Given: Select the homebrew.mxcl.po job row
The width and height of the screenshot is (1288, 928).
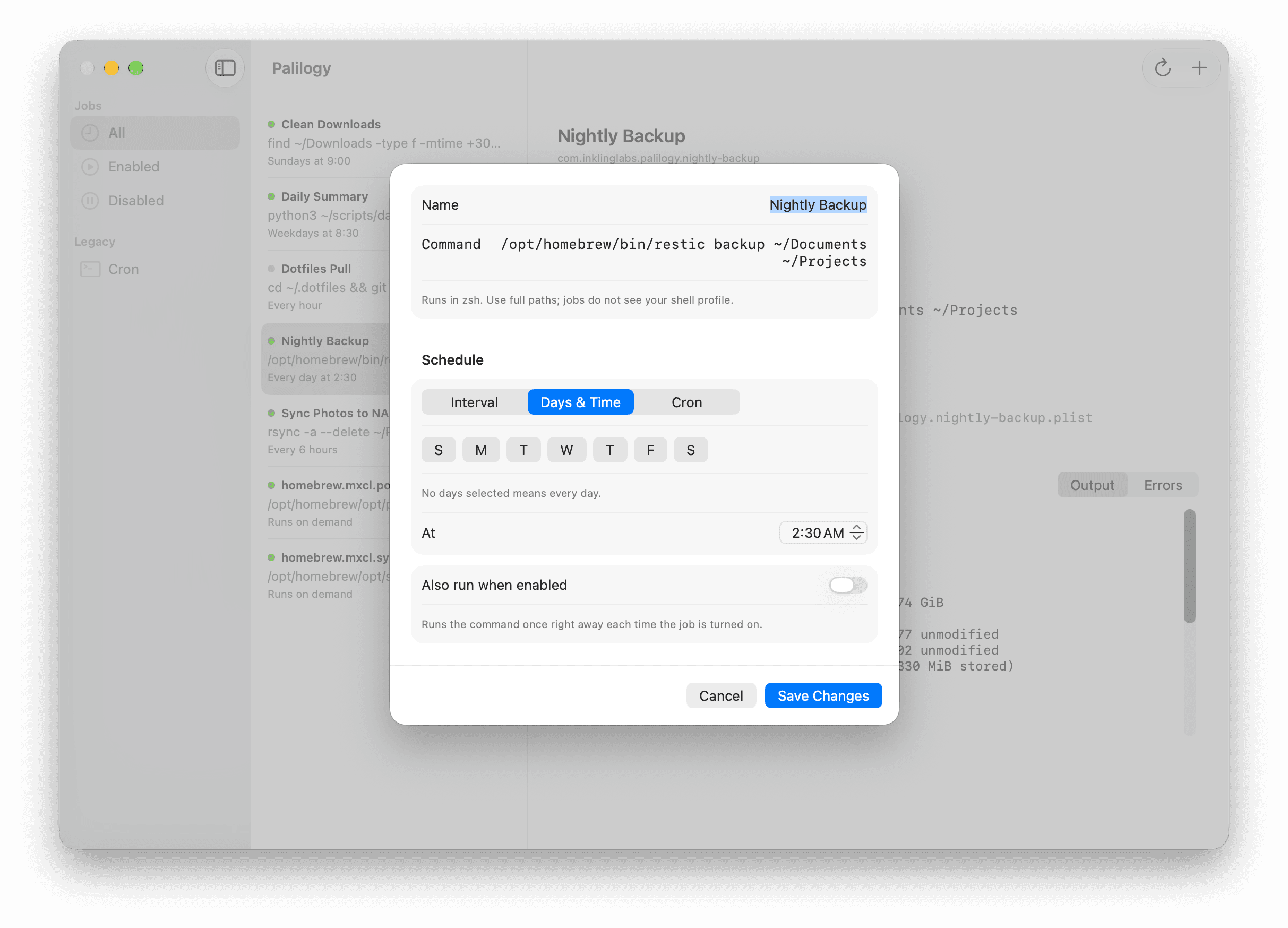Looking at the screenshot, I should click(x=327, y=503).
